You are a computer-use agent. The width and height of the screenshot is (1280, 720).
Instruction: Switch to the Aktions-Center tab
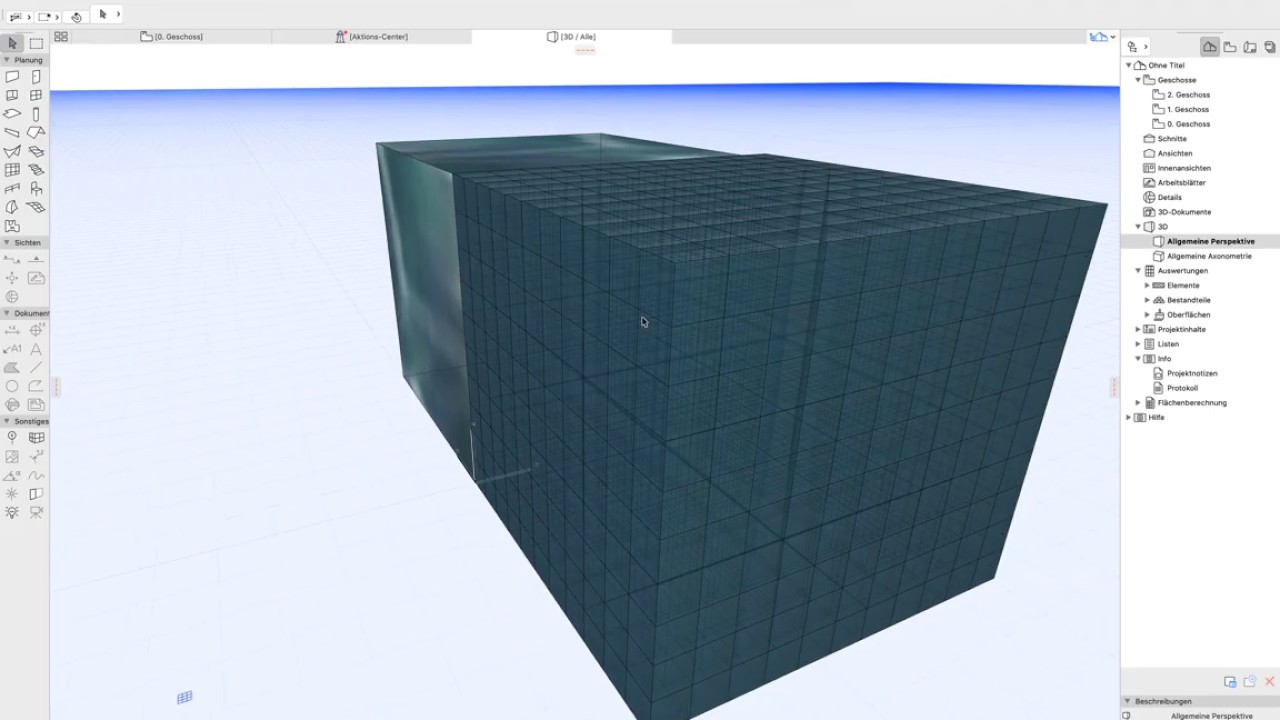tap(371, 36)
